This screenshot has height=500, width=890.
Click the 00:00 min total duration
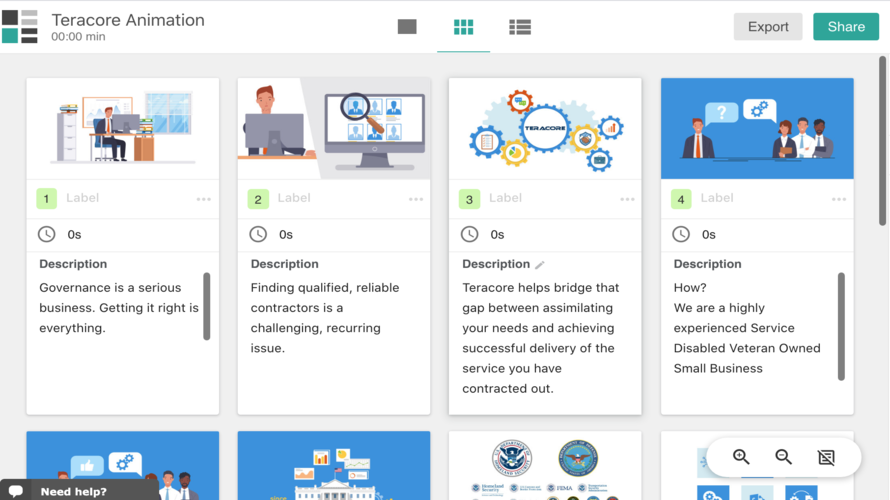(x=78, y=37)
